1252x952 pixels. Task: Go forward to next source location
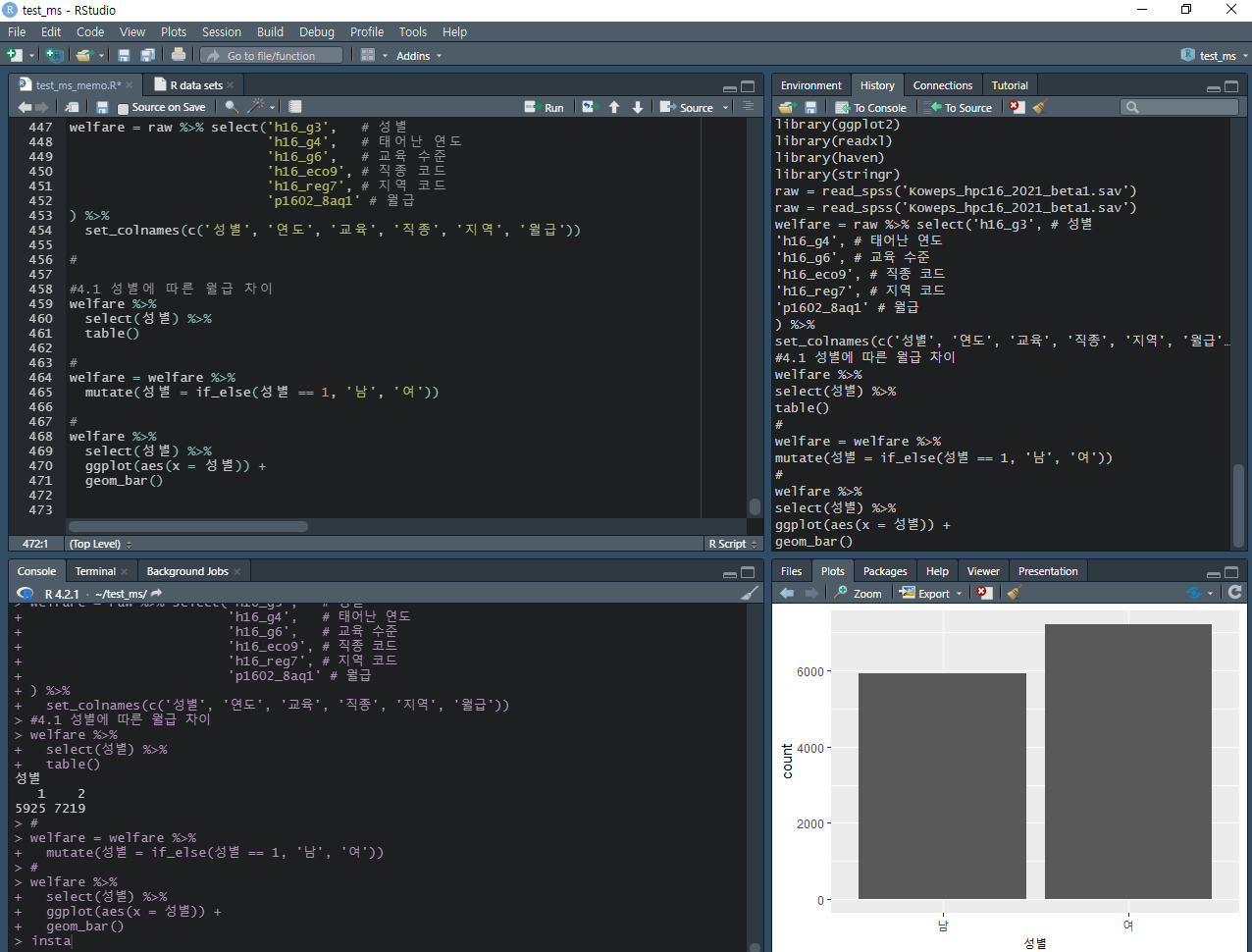[x=41, y=107]
